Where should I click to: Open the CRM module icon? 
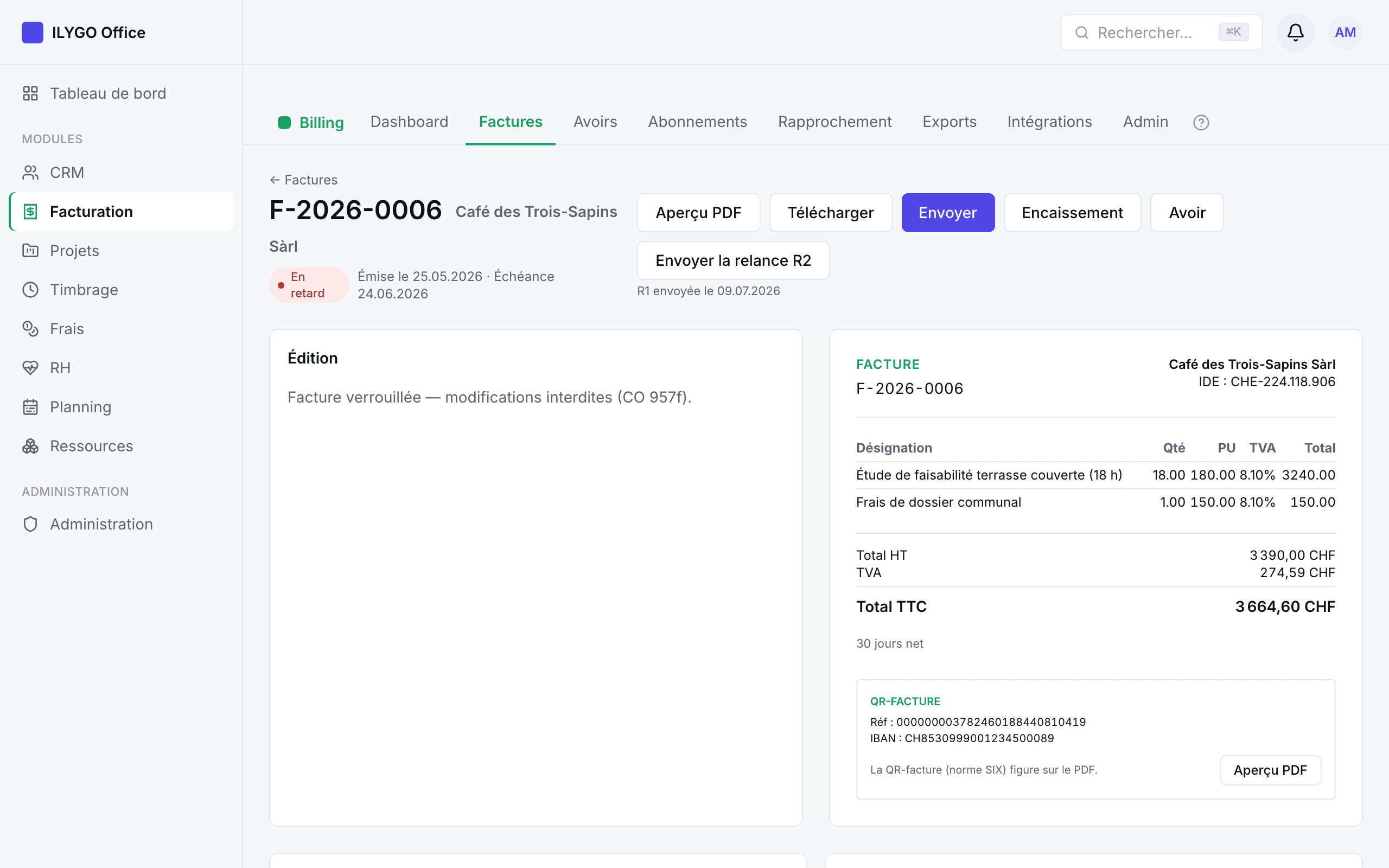coord(30,173)
